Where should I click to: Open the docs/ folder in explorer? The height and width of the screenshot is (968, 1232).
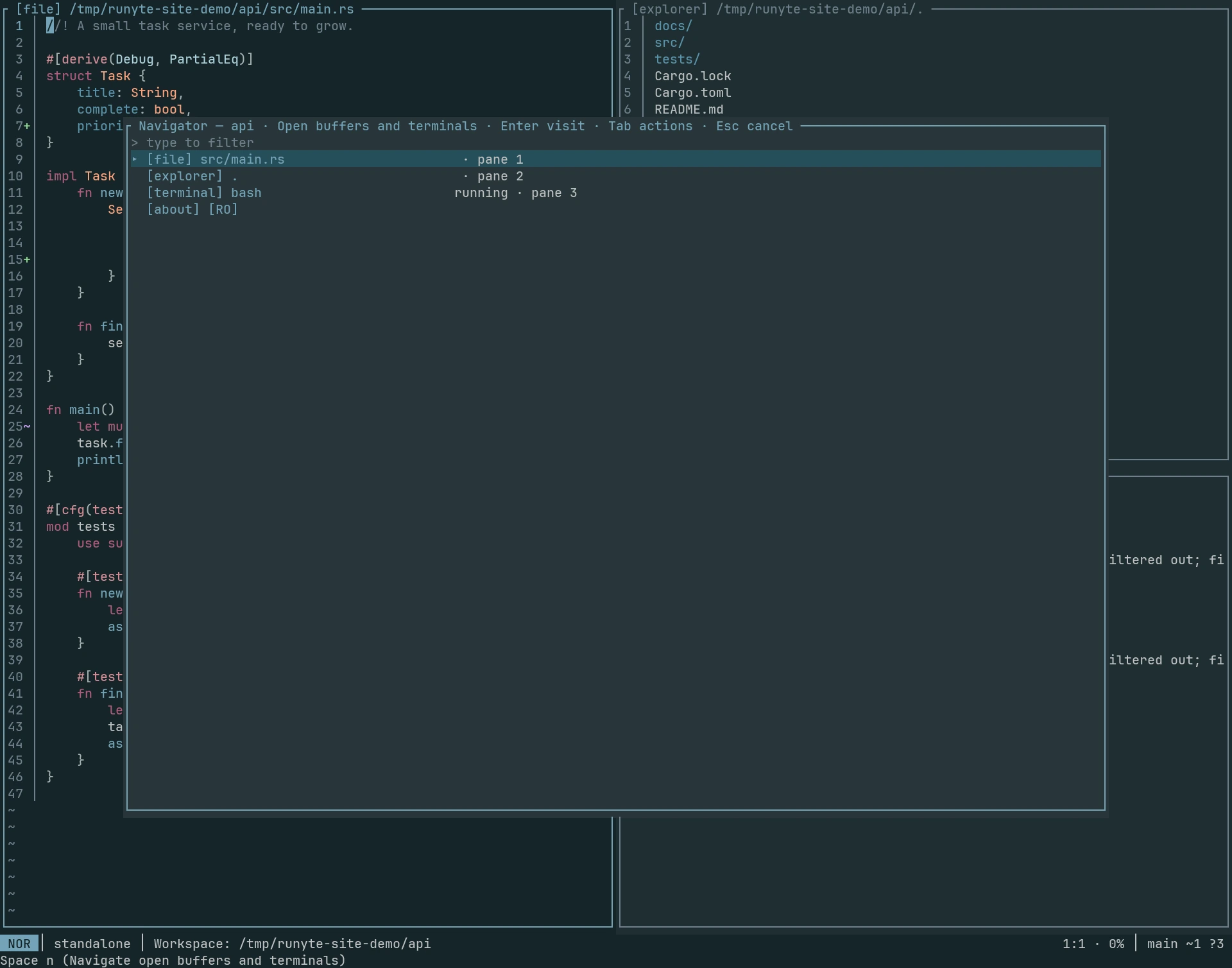[x=673, y=26]
